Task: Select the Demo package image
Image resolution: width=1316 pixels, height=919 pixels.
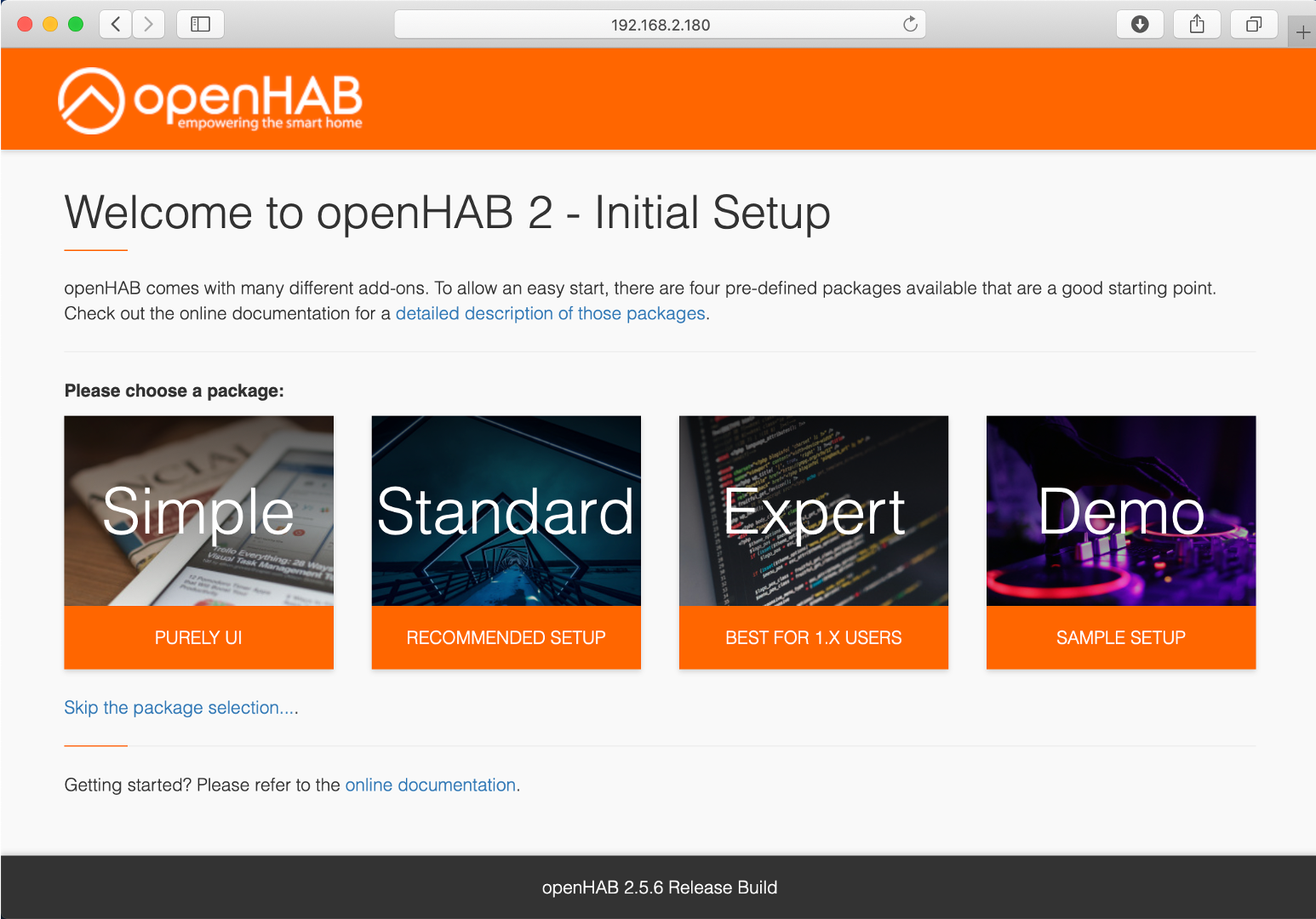Action: [1121, 511]
